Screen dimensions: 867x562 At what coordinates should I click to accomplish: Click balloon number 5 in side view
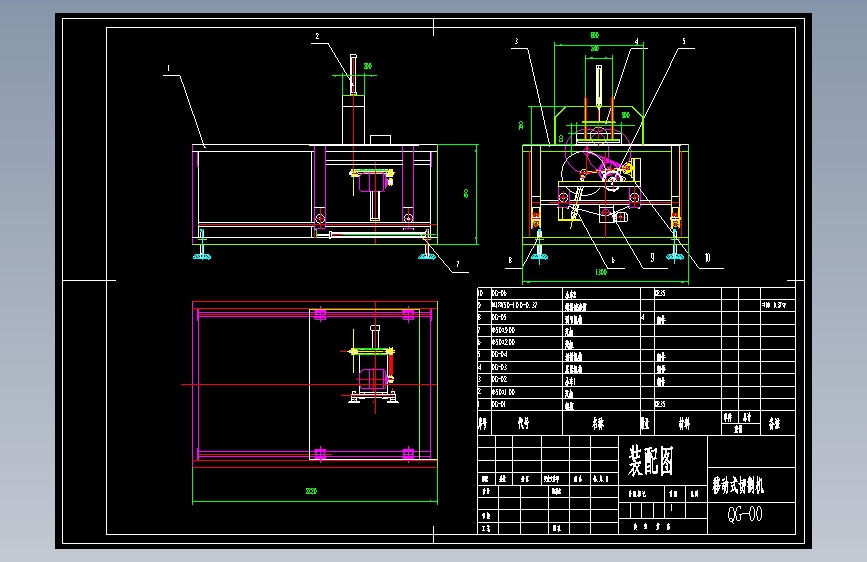tap(683, 41)
